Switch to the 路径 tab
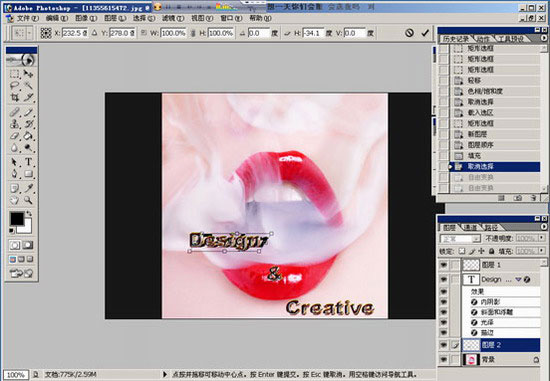This screenshot has width=550, height=381. [x=491, y=228]
